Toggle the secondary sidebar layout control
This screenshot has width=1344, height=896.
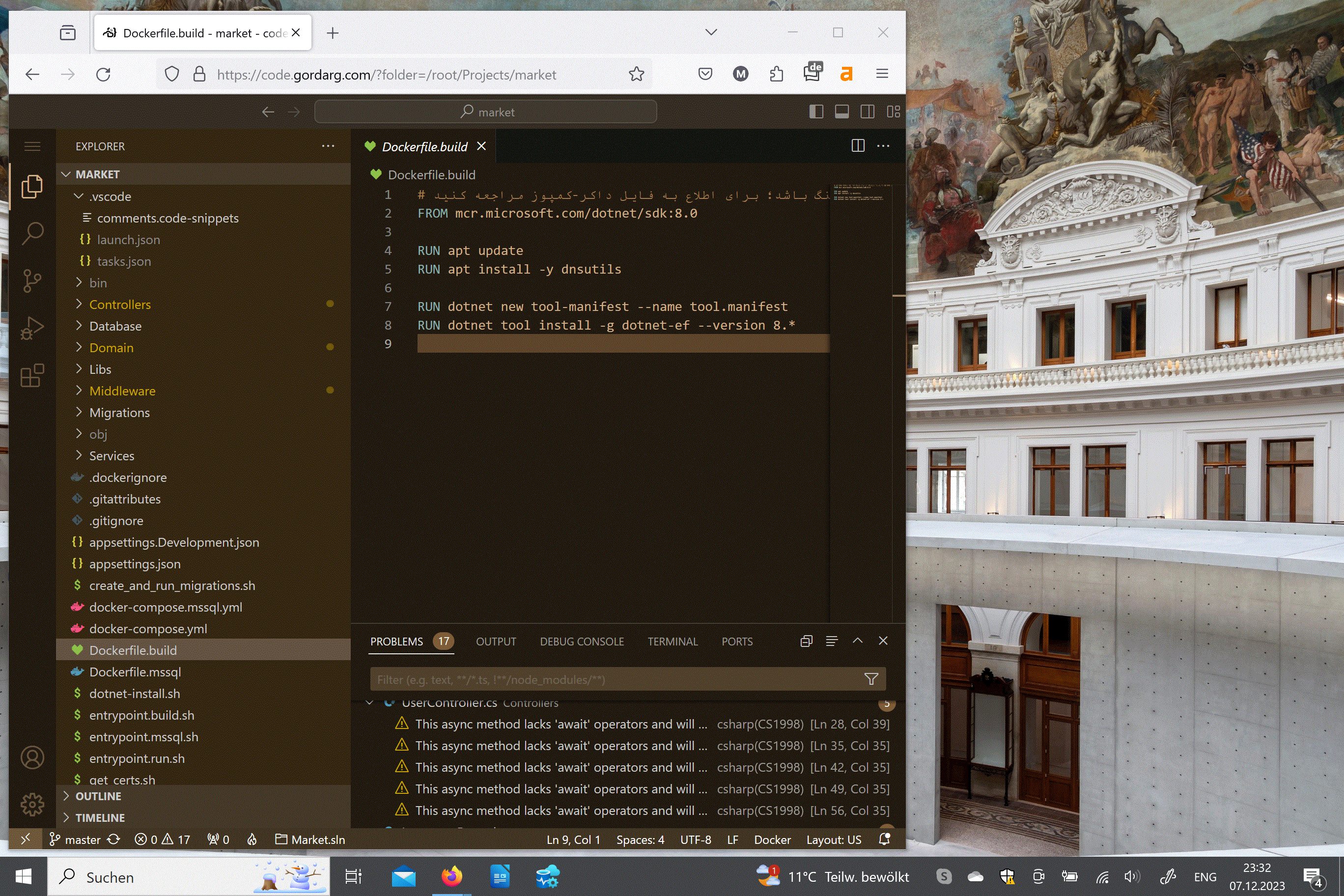(868, 112)
